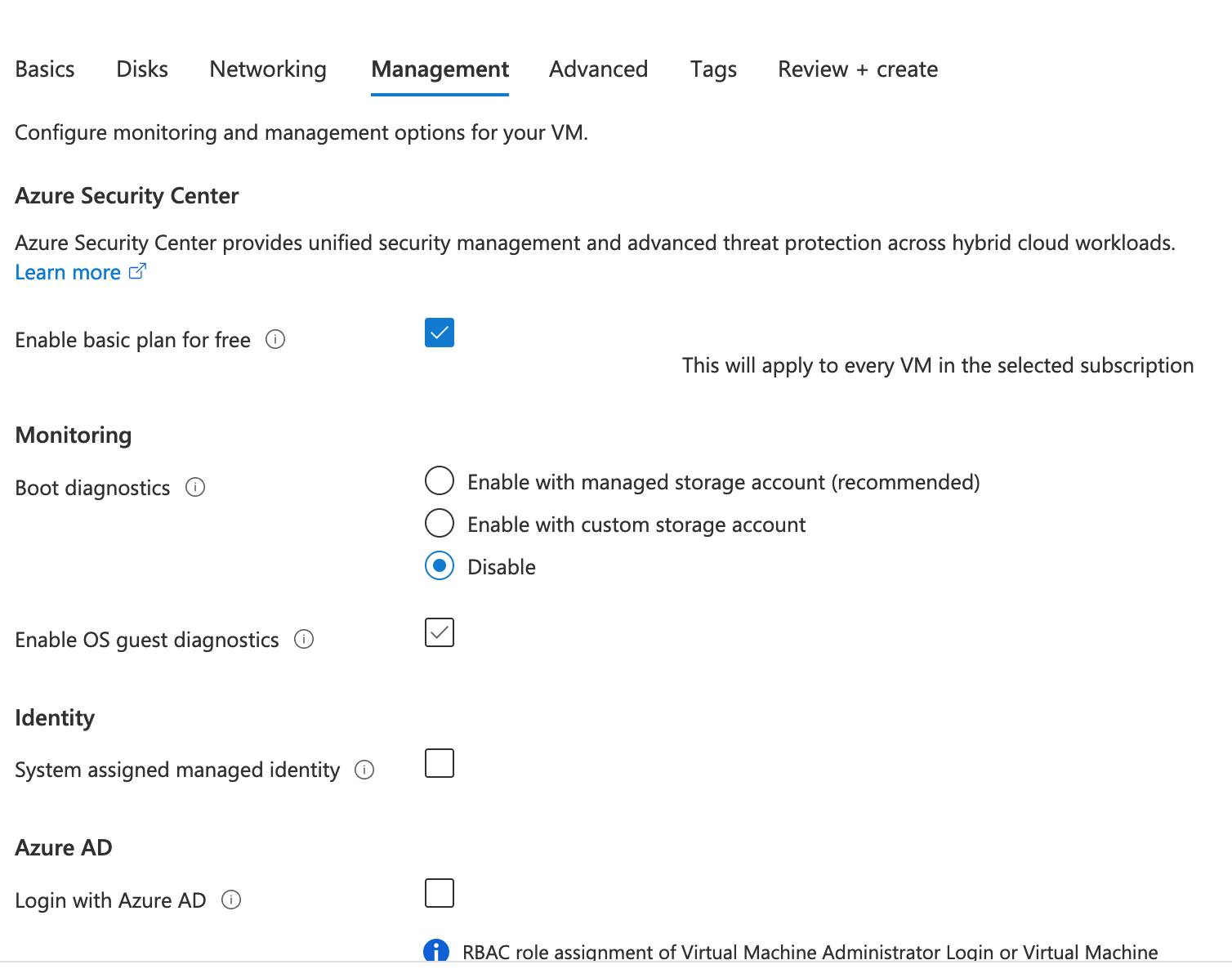
Task: Click the 'Configure monitoring and management options' text
Action: coord(301,132)
